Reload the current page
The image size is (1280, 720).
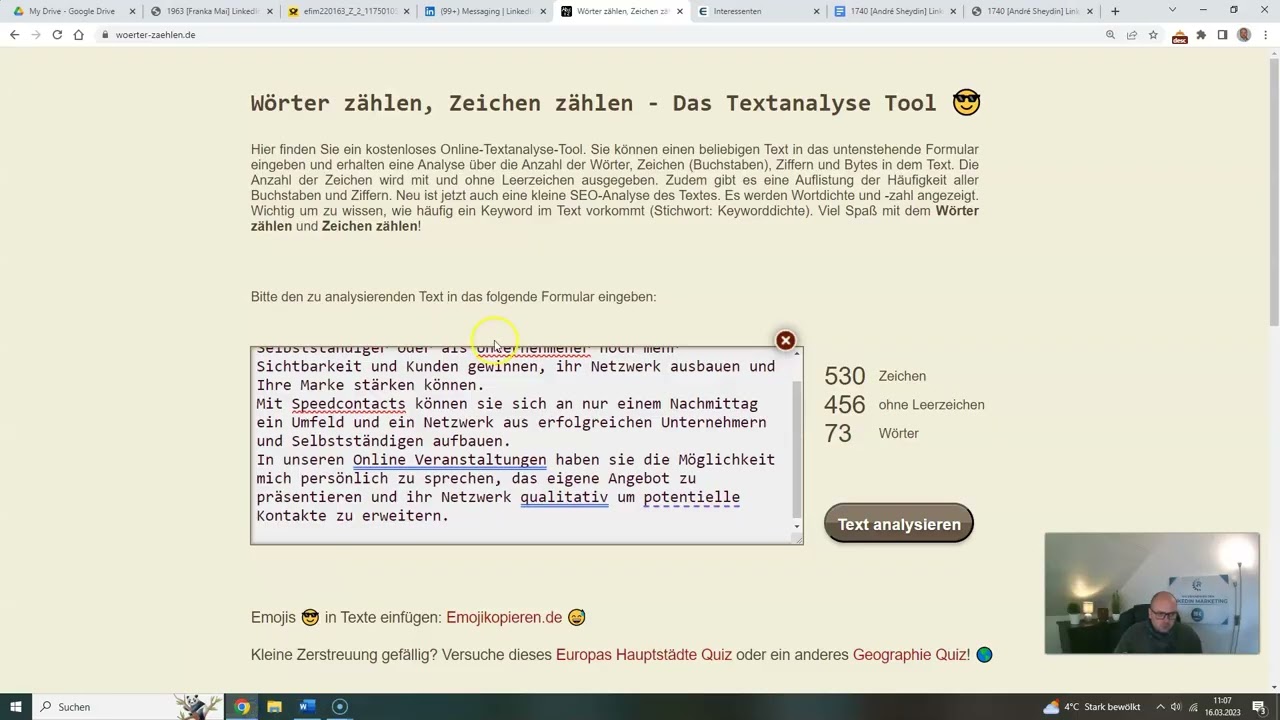[x=57, y=34]
